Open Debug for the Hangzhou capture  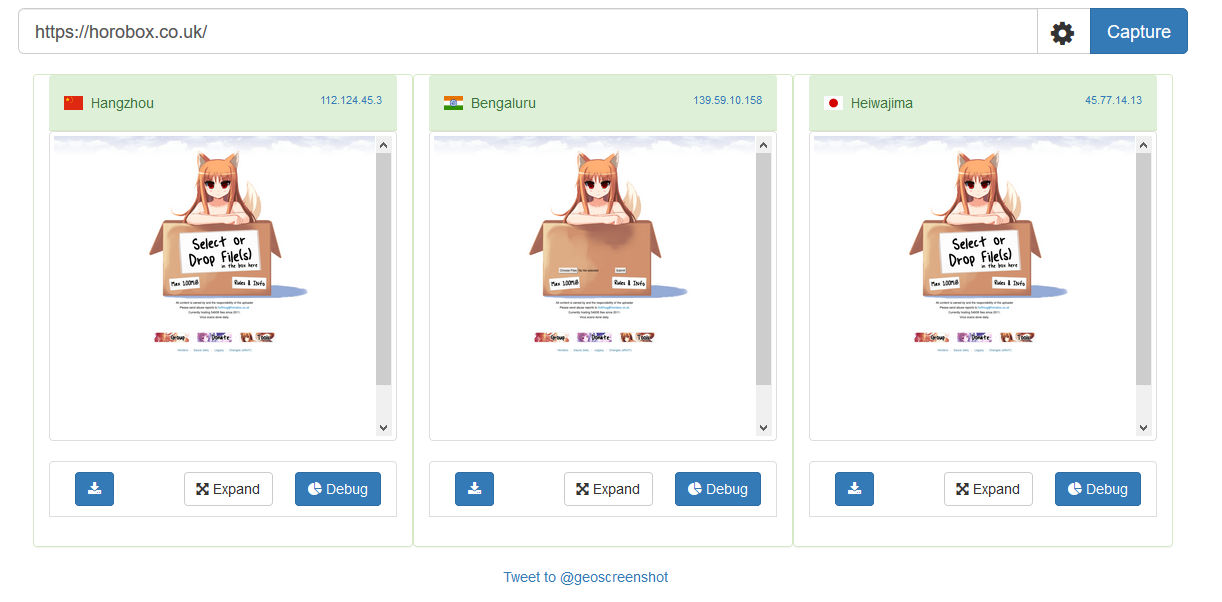pyautogui.click(x=338, y=489)
